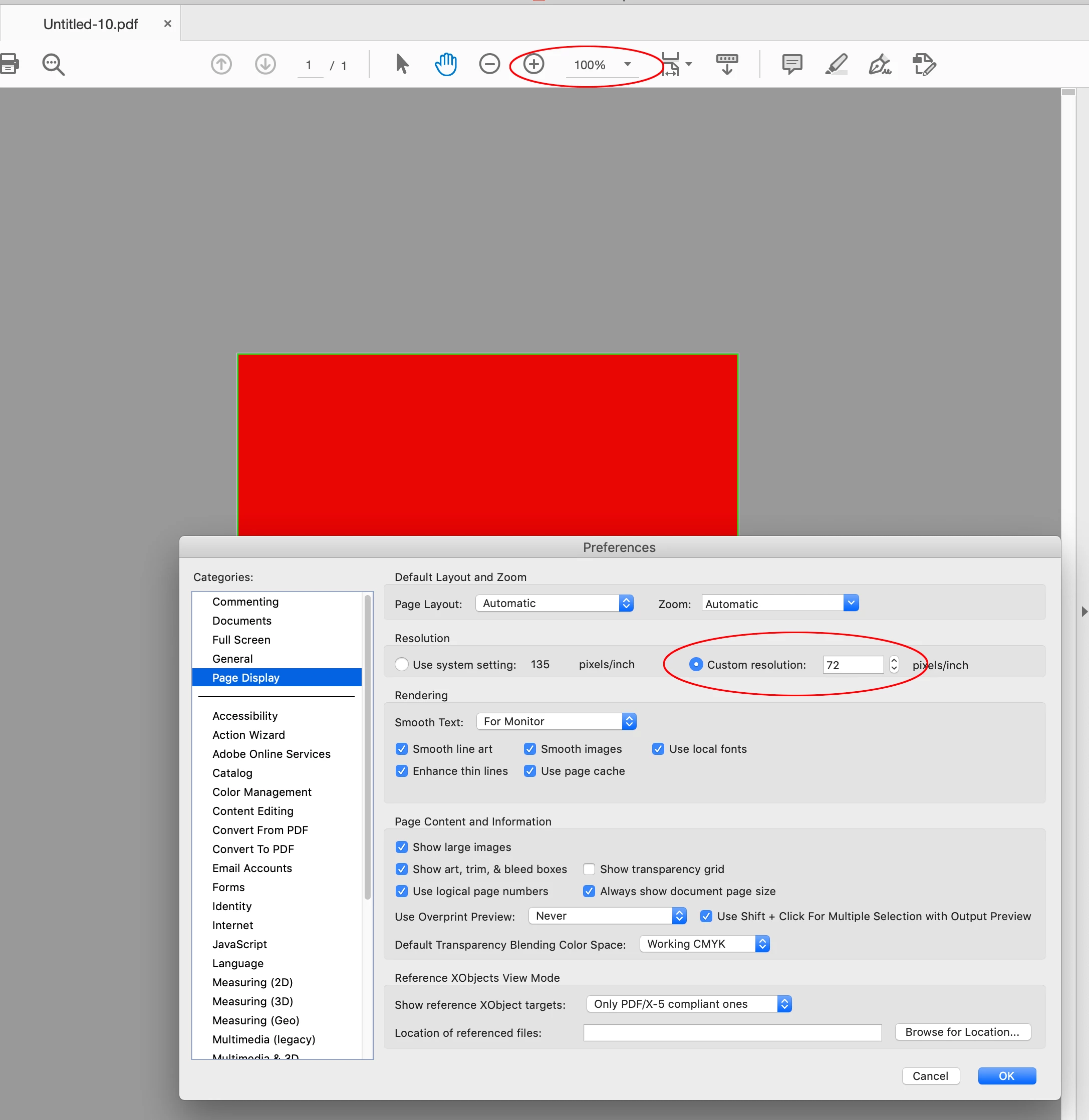This screenshot has width=1089, height=1120.
Task: Click the OK button
Action: (x=1006, y=1075)
